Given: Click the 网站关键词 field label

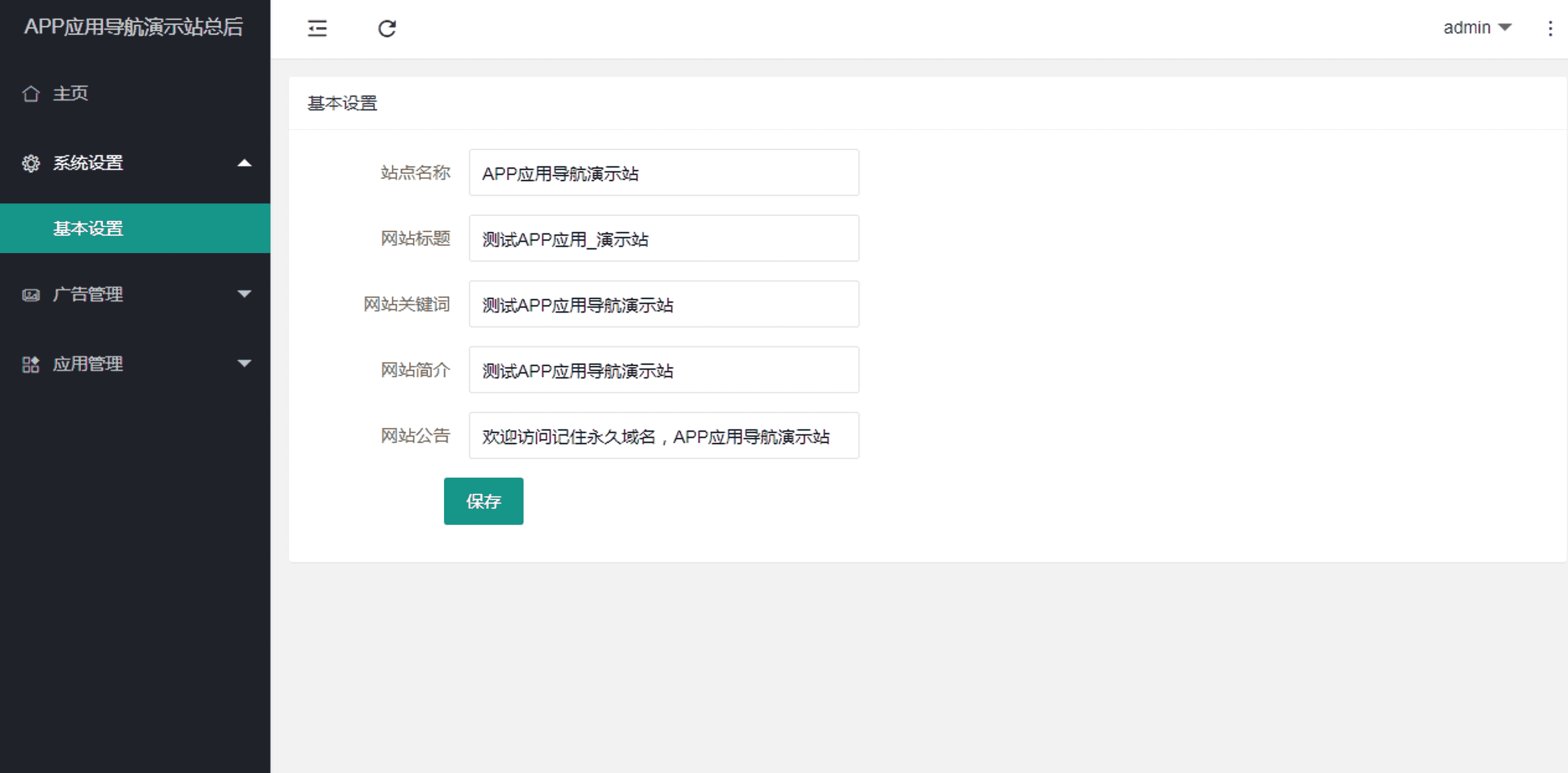Looking at the screenshot, I should 407,304.
